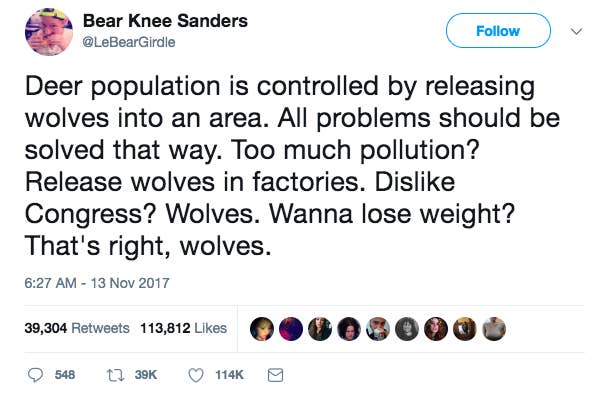
Task: Open the last liker avatar in row
Action: [494, 328]
